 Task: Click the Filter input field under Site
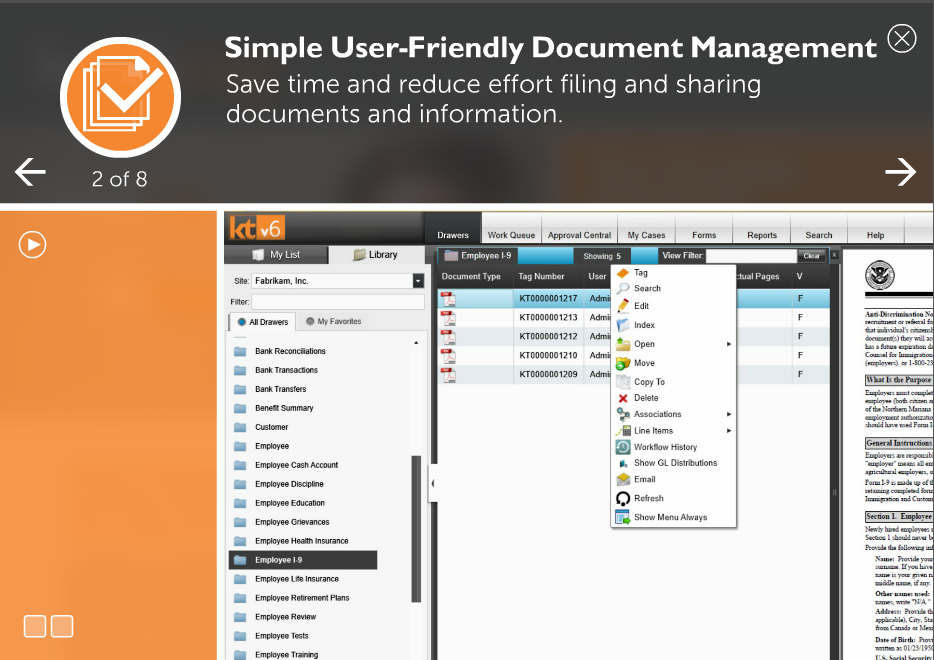pyautogui.click(x=338, y=302)
